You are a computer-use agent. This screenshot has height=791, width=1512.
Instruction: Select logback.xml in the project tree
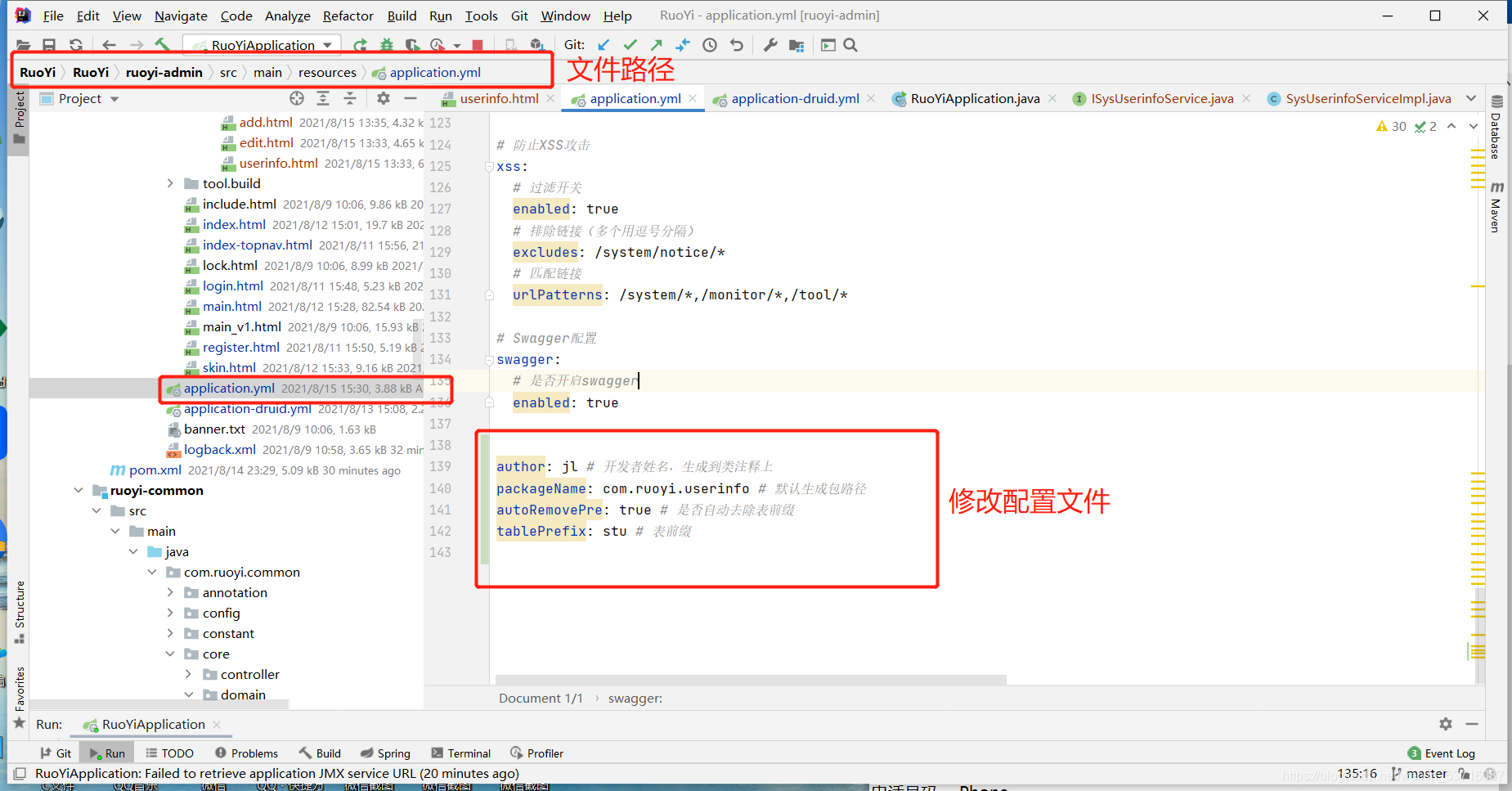click(x=219, y=449)
